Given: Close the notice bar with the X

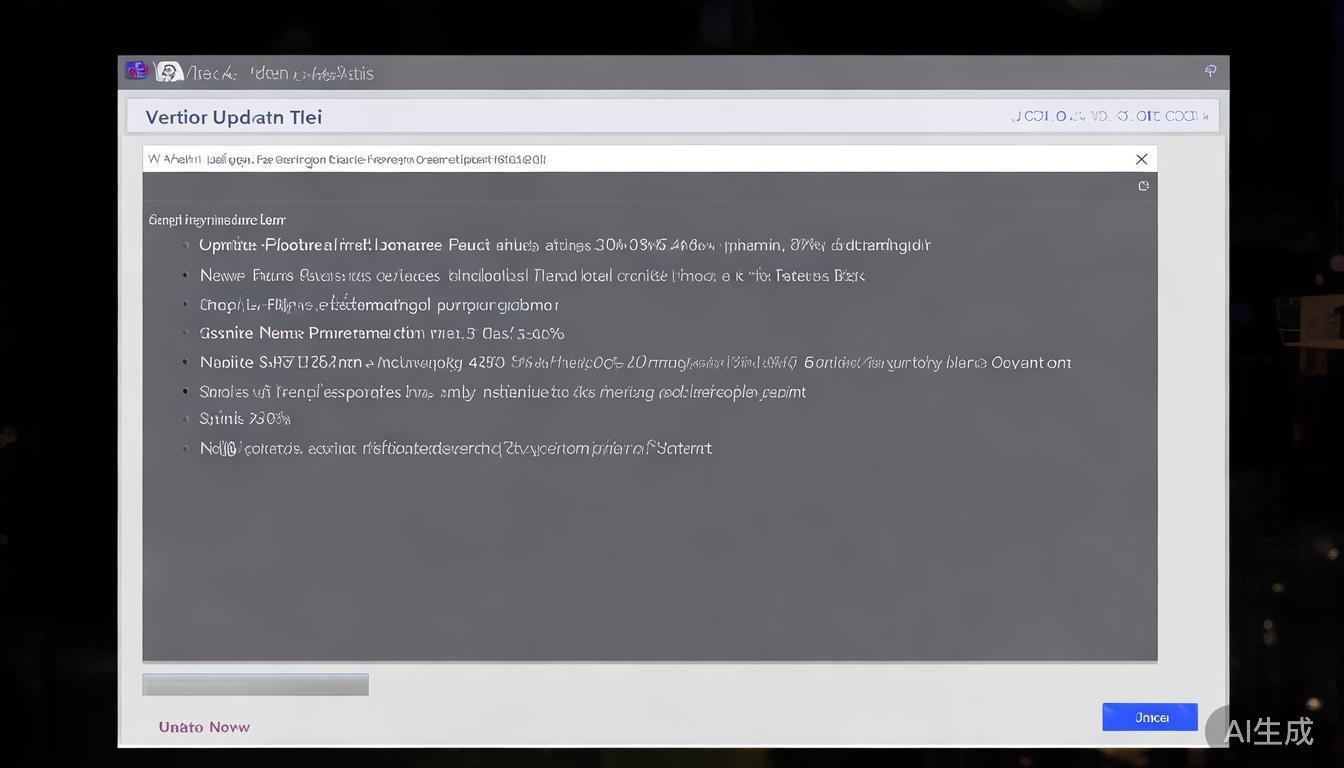Looking at the screenshot, I should coord(1141,159).
